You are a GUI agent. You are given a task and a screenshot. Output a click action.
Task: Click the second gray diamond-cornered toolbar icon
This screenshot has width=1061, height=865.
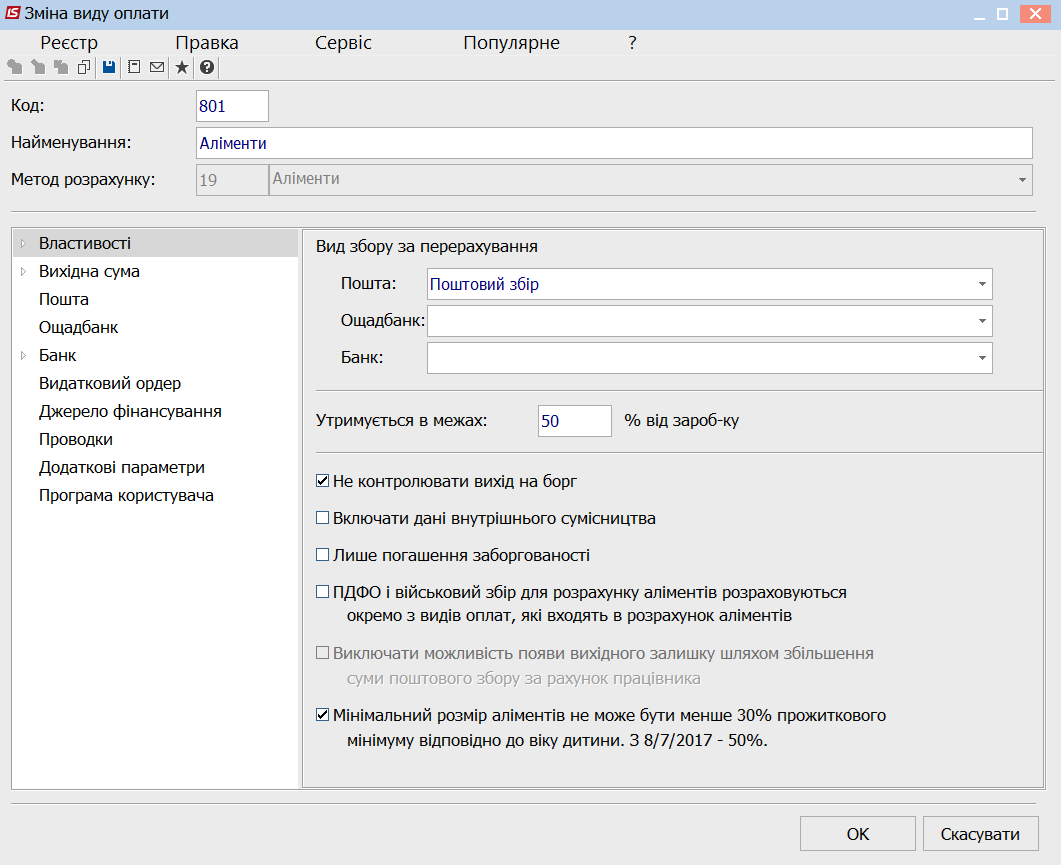38,67
